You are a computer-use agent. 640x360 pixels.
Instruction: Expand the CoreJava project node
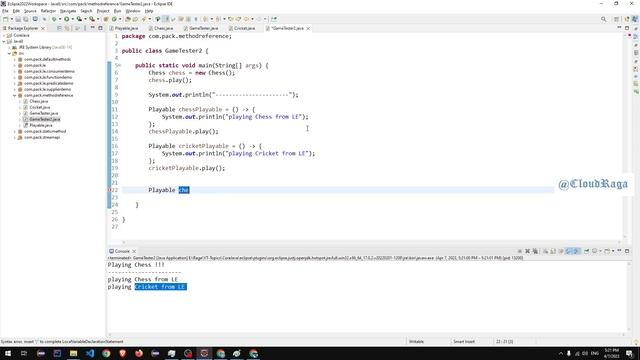pos(4,36)
